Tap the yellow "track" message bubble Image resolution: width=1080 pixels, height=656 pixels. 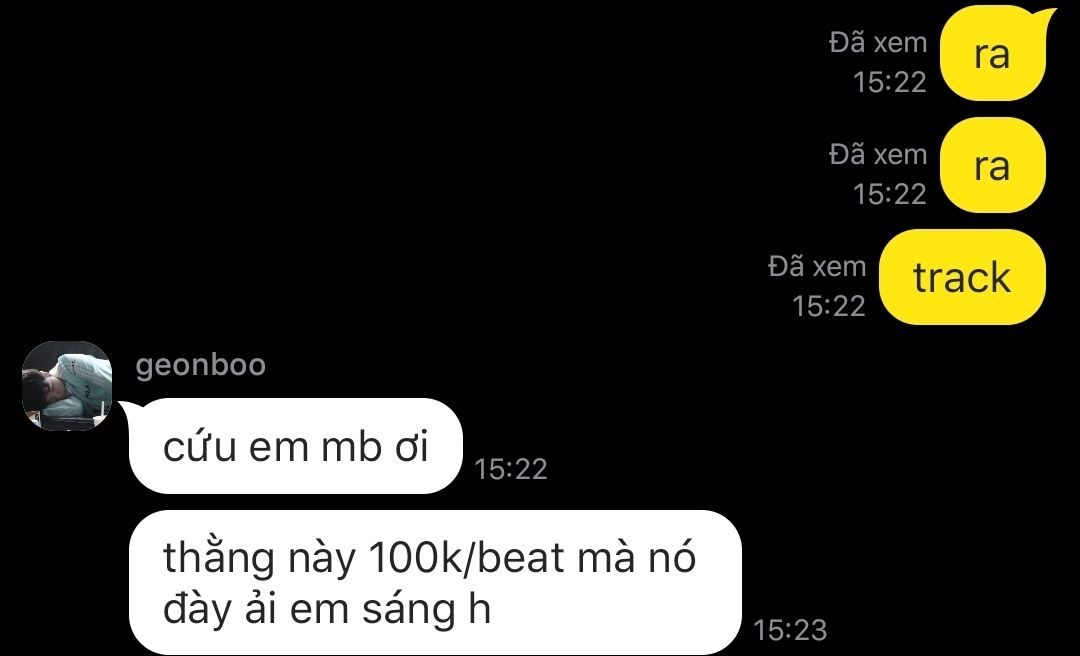tap(962, 277)
